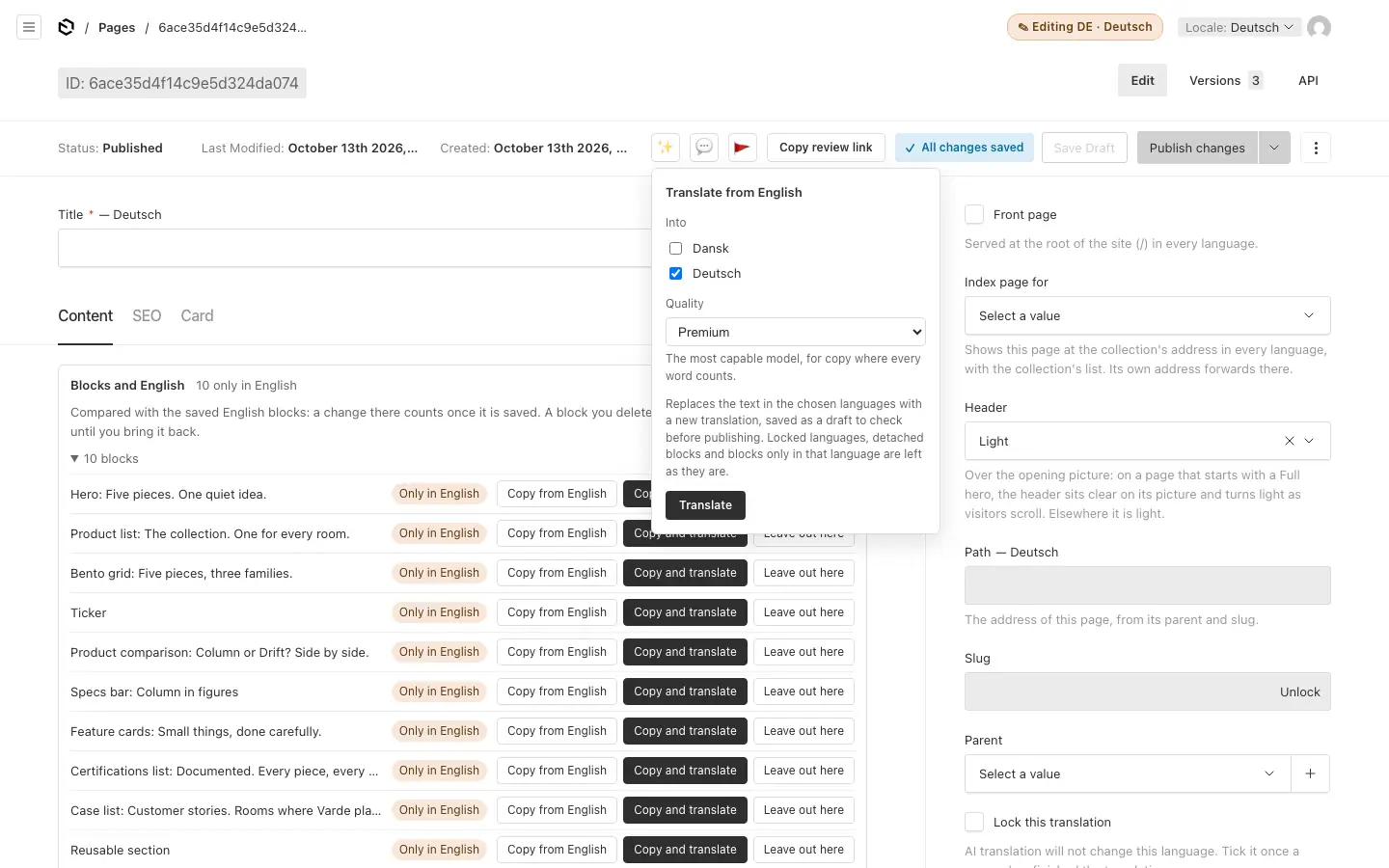1389x868 pixels.
Task: Select the Edit tab
Action: click(x=1143, y=80)
